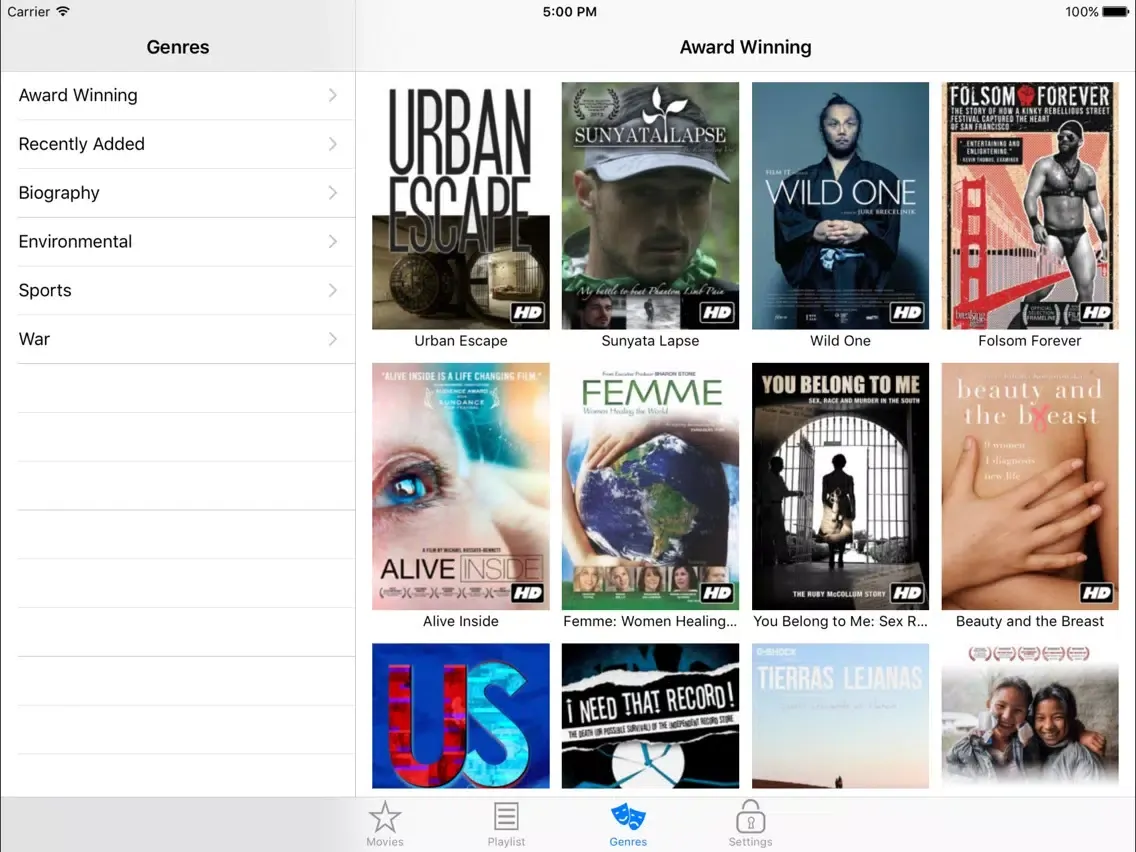Tap the Beauty and the Breast title label

click(1030, 621)
